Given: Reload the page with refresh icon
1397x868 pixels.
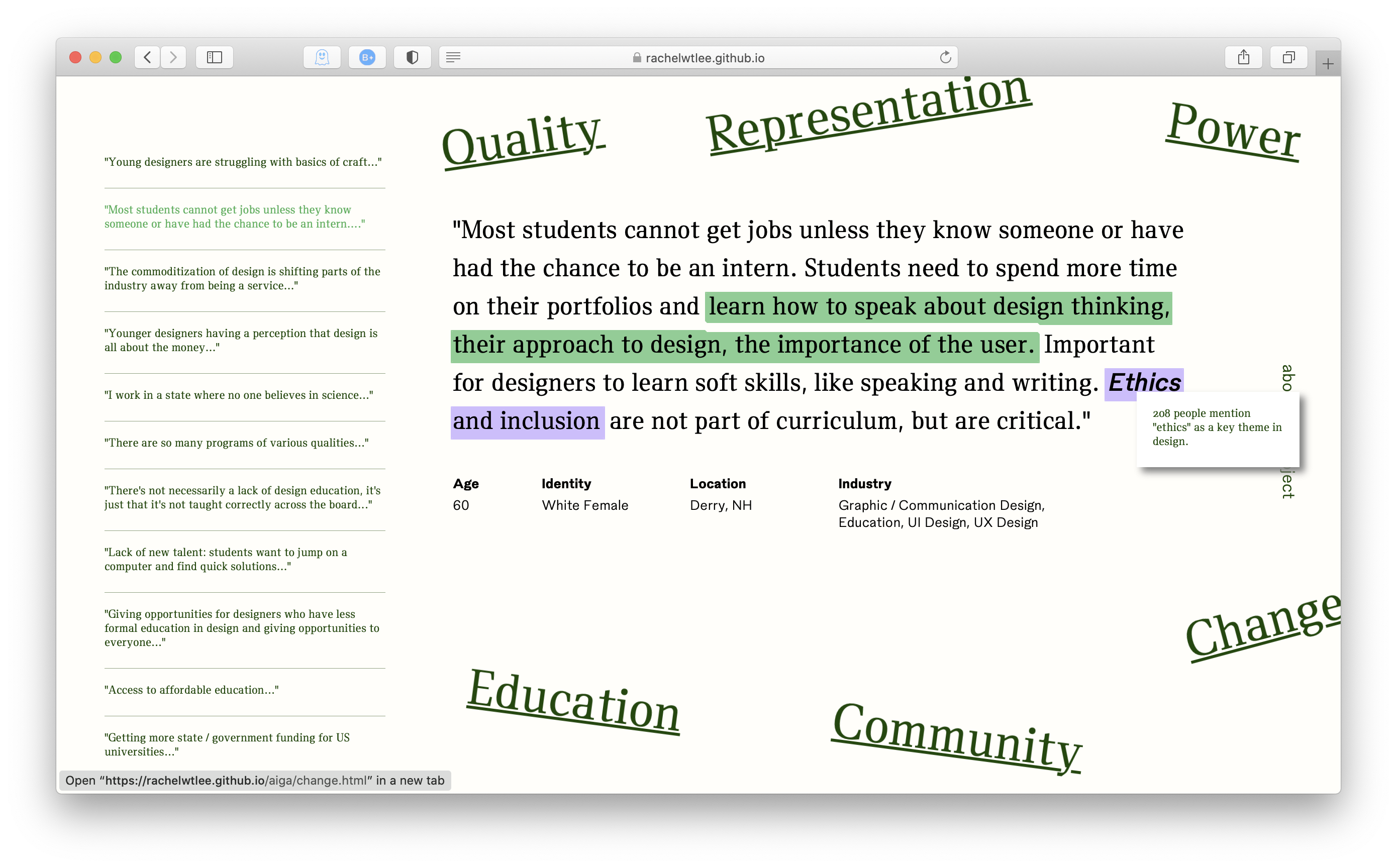Looking at the screenshot, I should click(945, 57).
